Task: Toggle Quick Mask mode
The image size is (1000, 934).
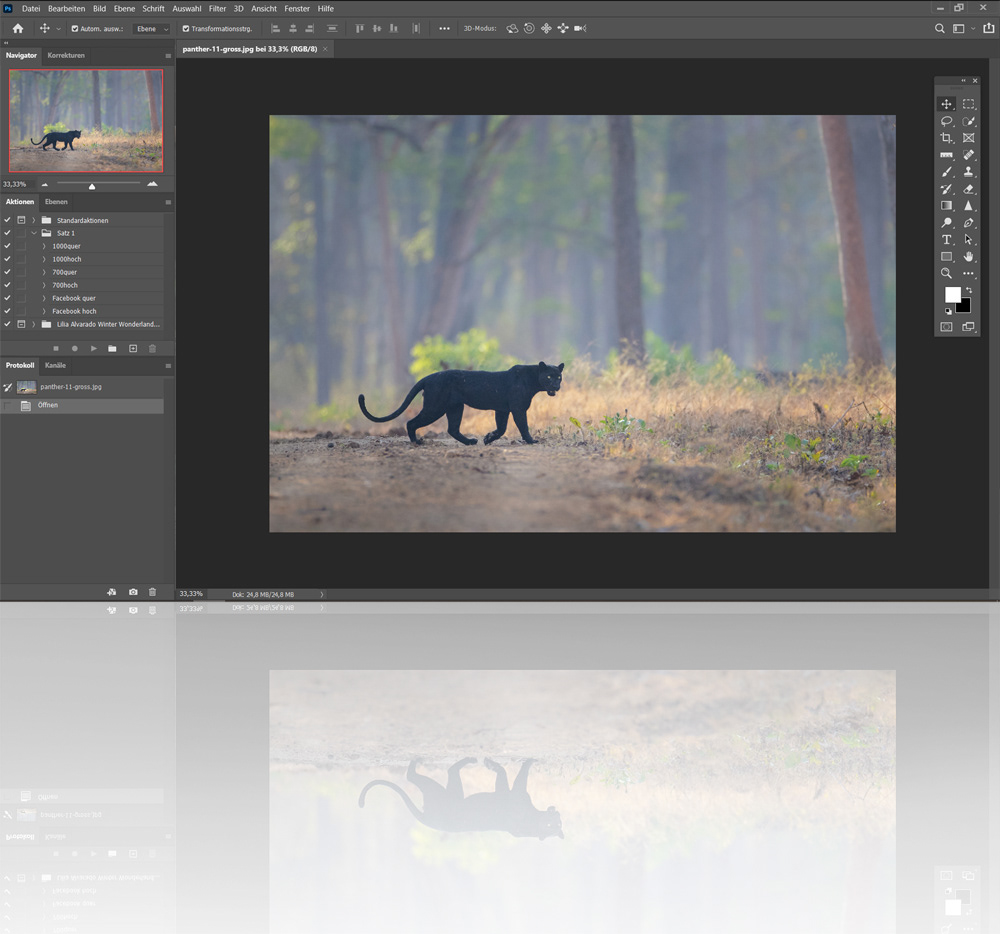Action: click(946, 327)
